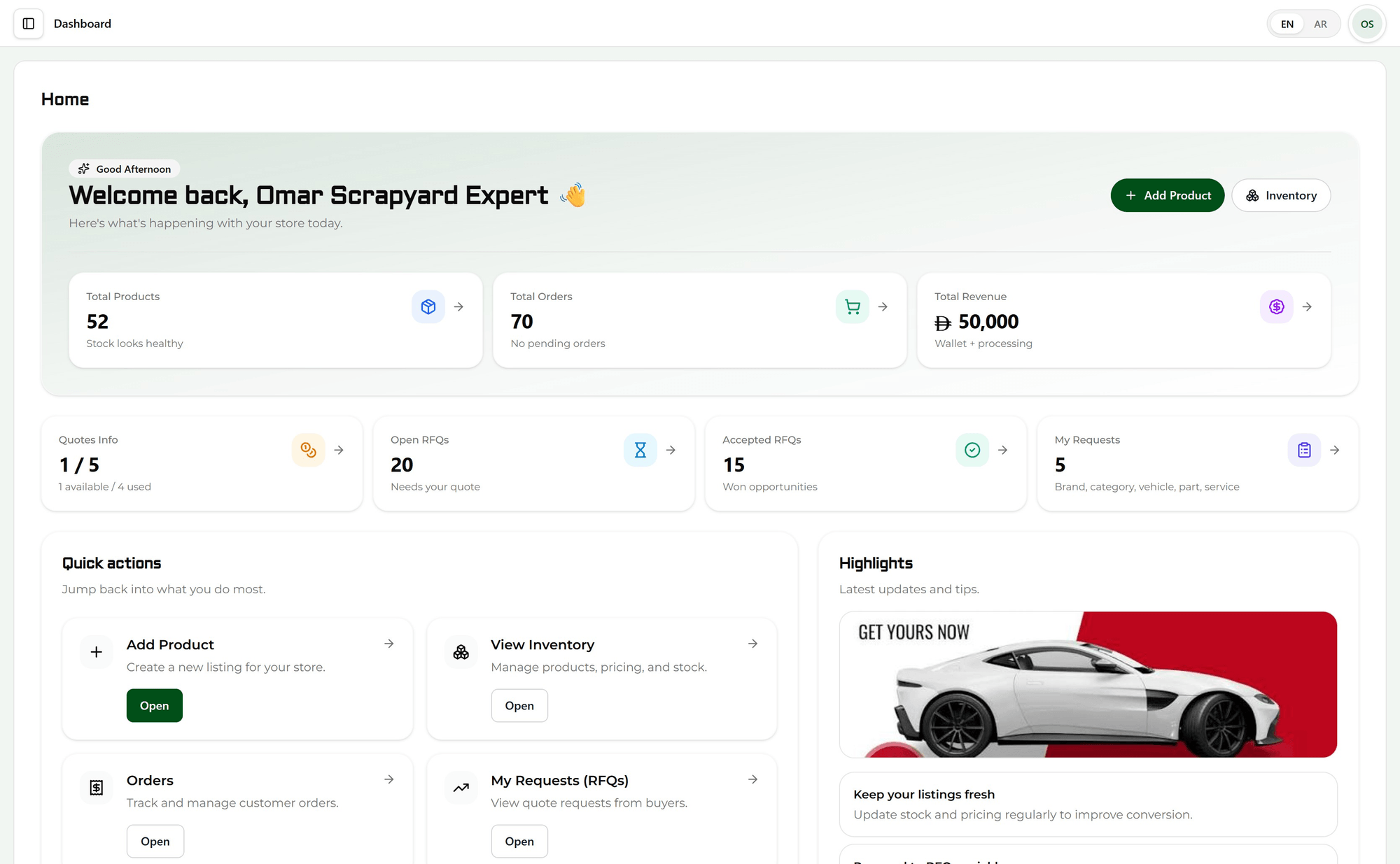
Task: Click the Dashboard breadcrumb title
Action: [x=83, y=24]
